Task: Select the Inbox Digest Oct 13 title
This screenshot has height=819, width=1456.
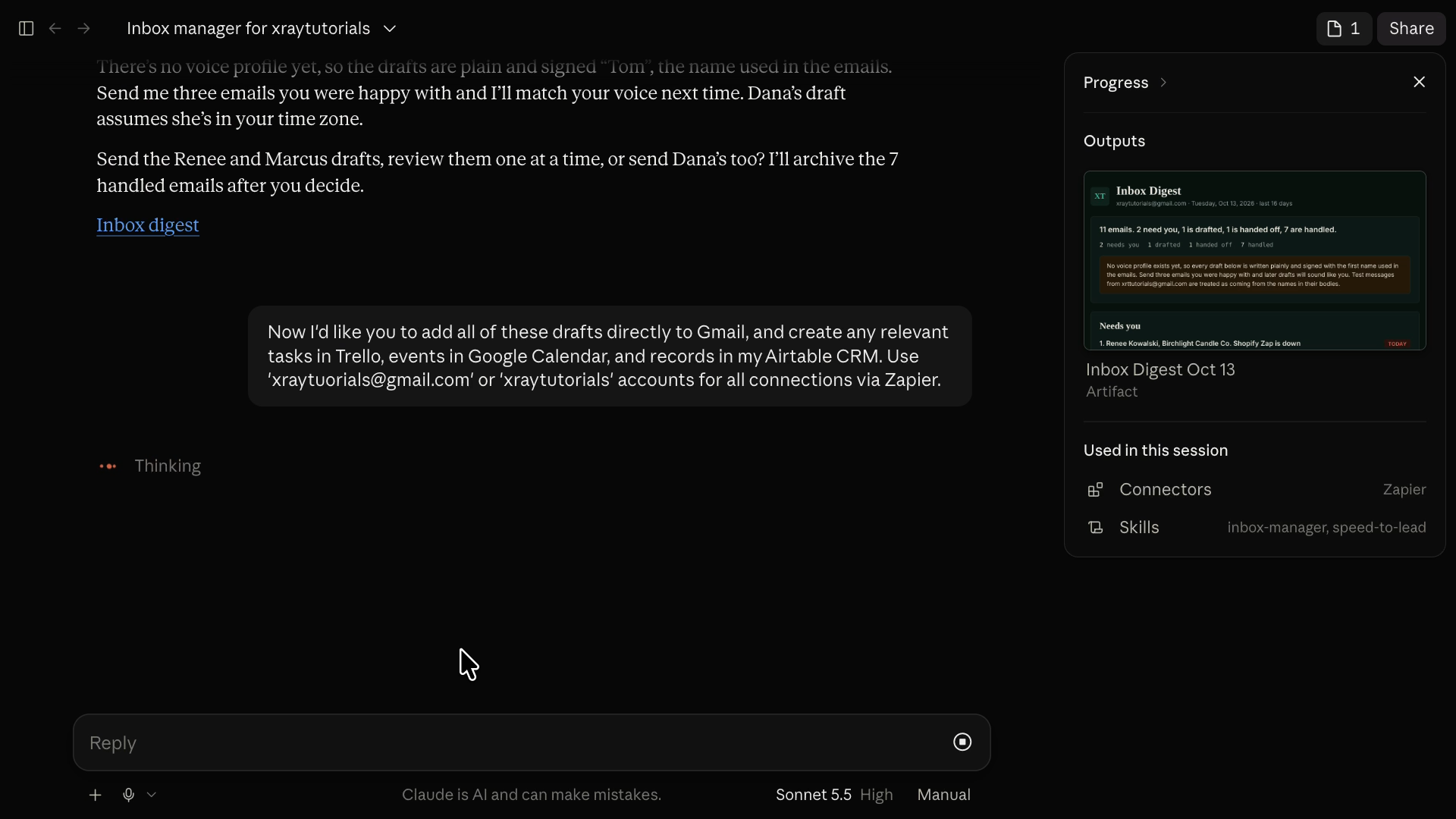Action: click(1160, 370)
